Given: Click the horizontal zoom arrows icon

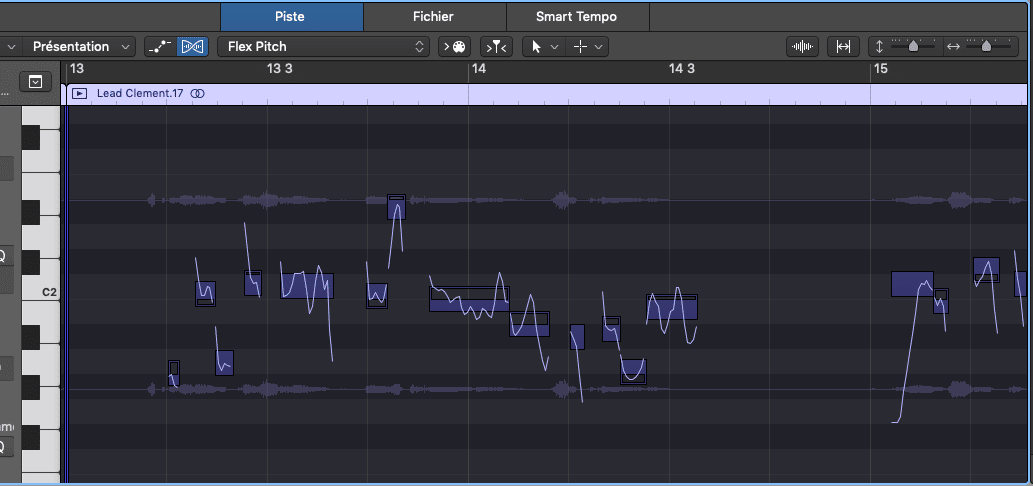Looking at the screenshot, I should 953,47.
